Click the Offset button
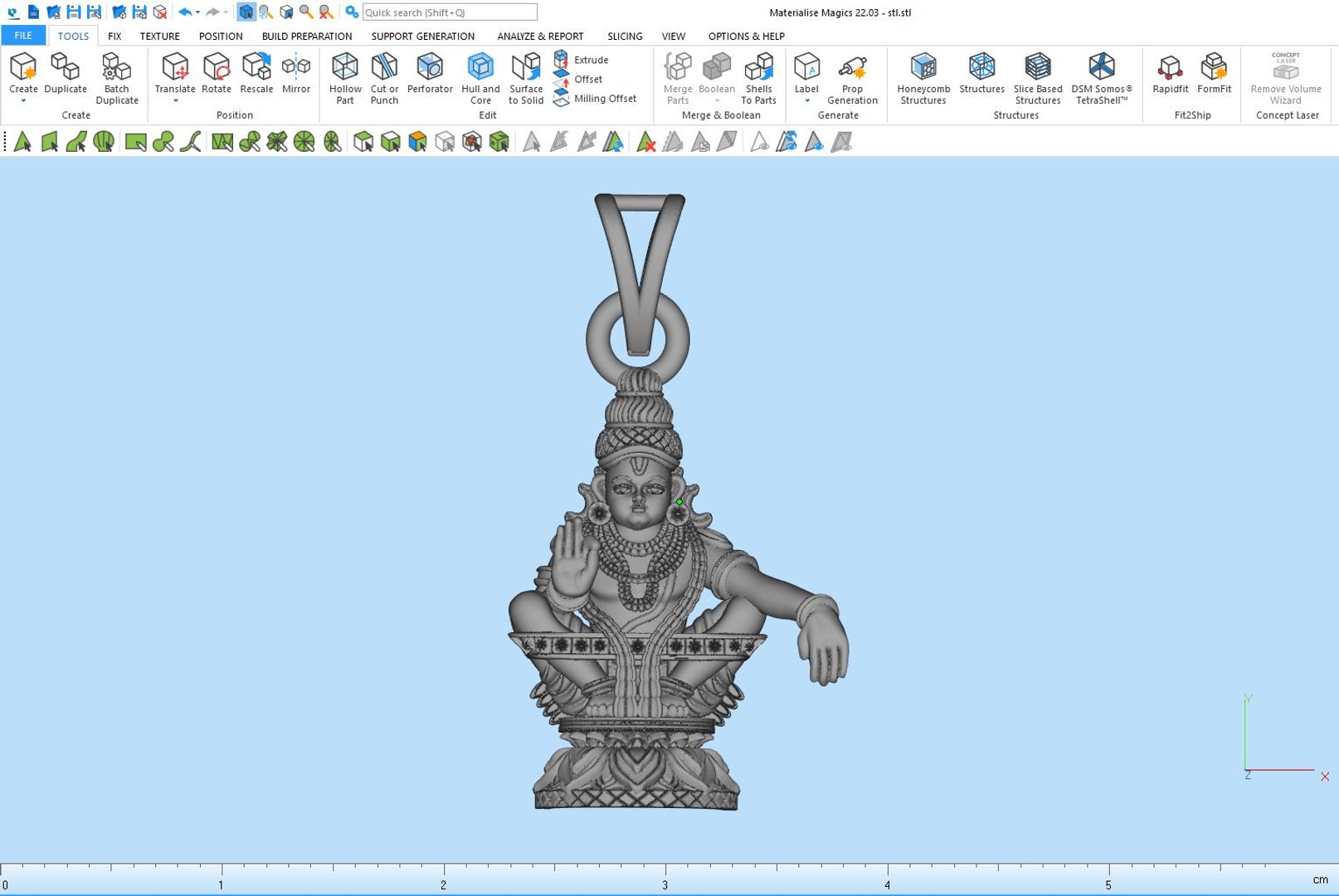 click(x=578, y=79)
